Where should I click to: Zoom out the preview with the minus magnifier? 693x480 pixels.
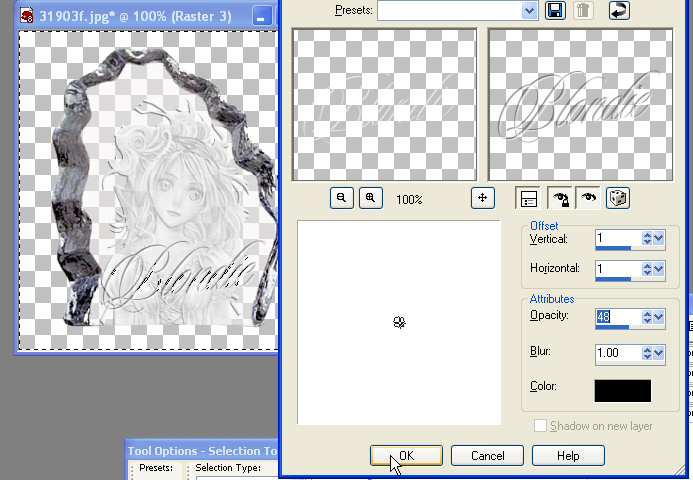342,198
